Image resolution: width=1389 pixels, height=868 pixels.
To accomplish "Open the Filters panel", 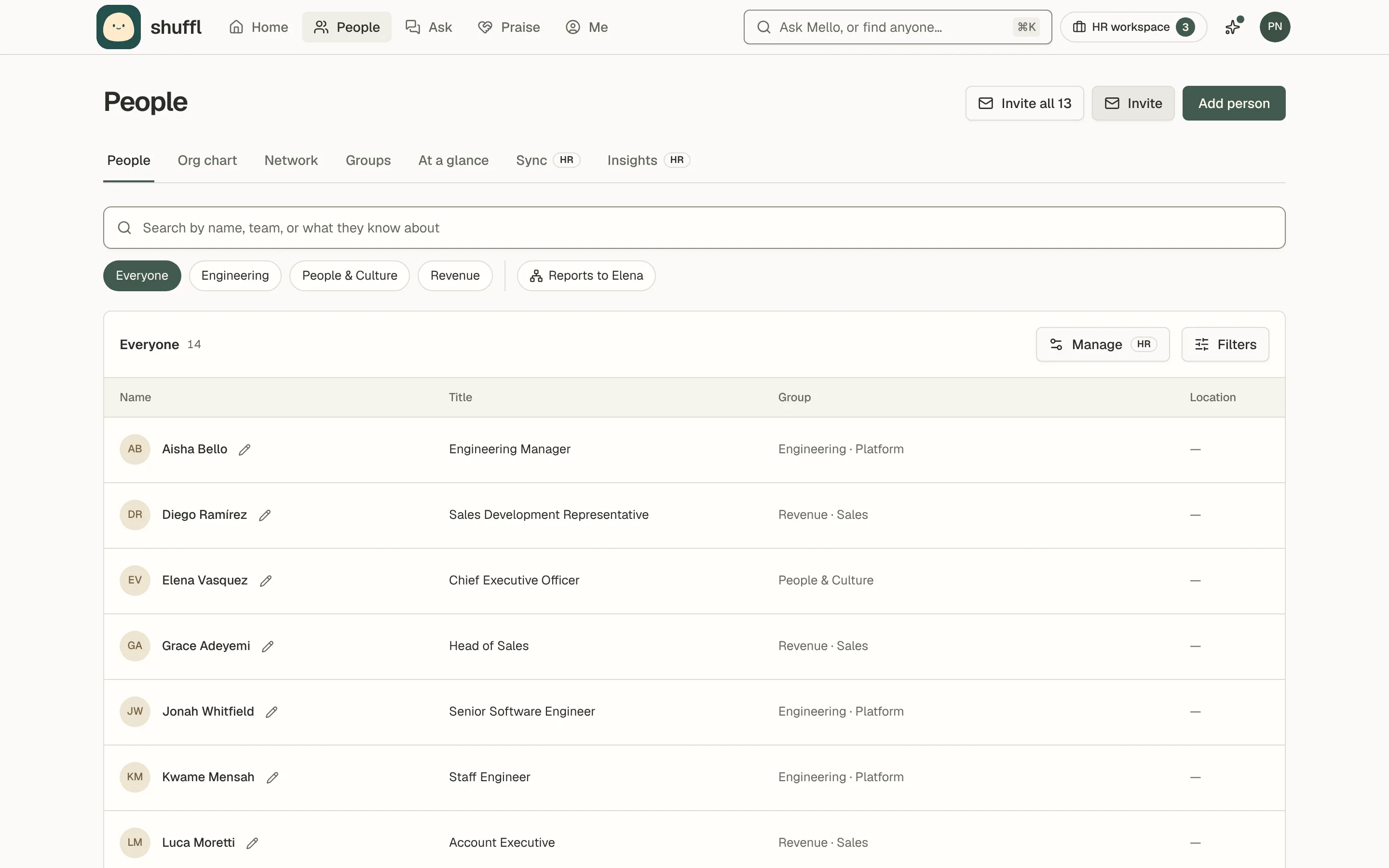I will (1225, 344).
